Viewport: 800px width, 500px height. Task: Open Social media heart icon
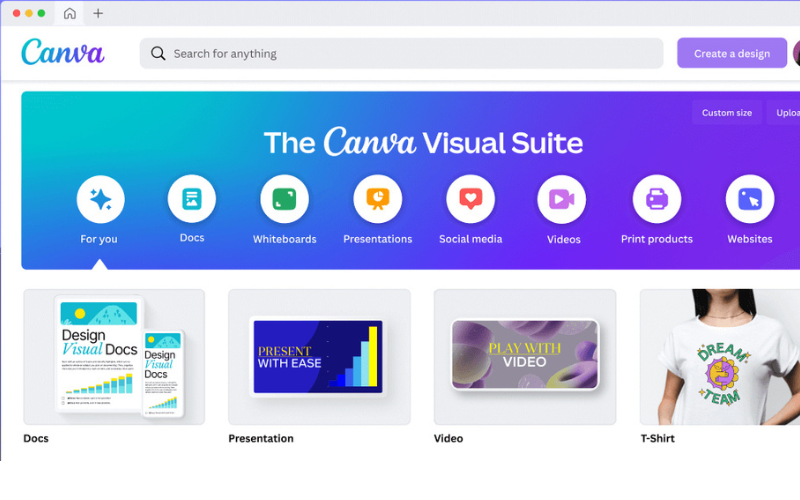(x=470, y=199)
